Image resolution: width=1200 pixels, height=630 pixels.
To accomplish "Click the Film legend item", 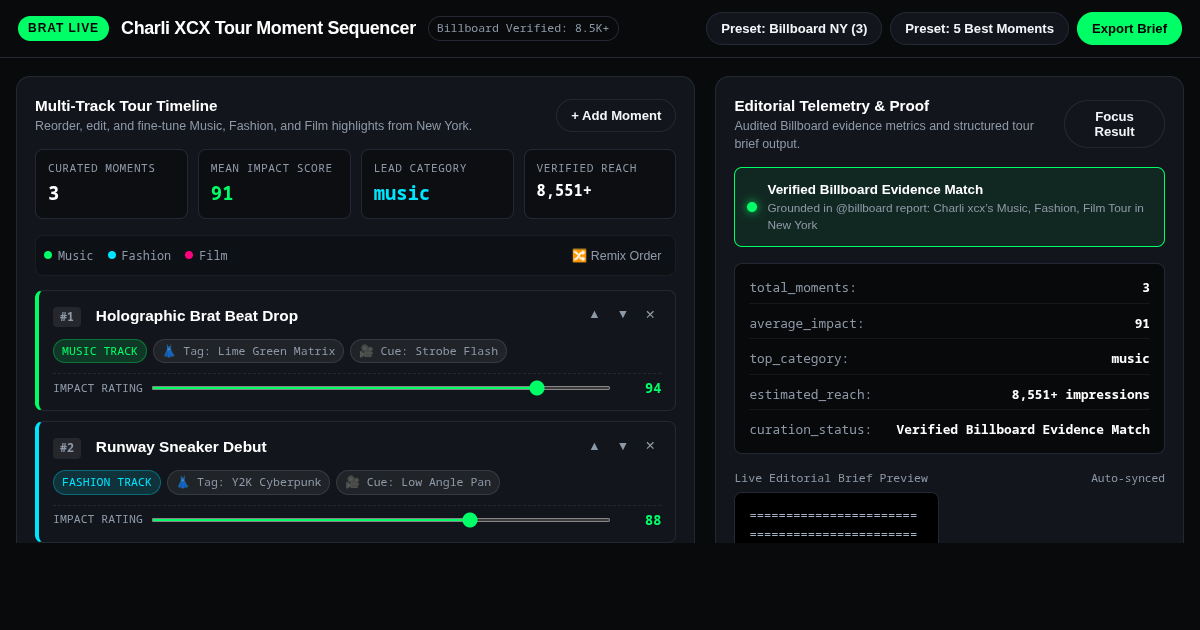I will coord(206,256).
